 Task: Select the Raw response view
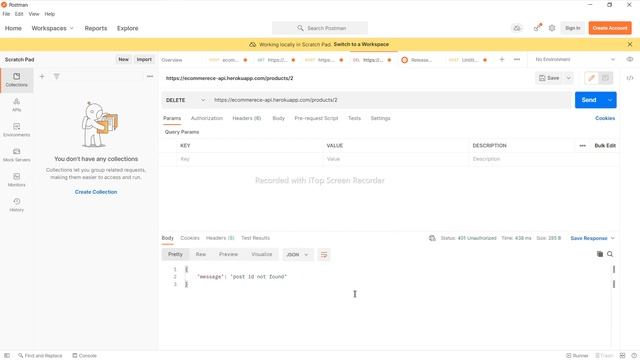point(200,254)
